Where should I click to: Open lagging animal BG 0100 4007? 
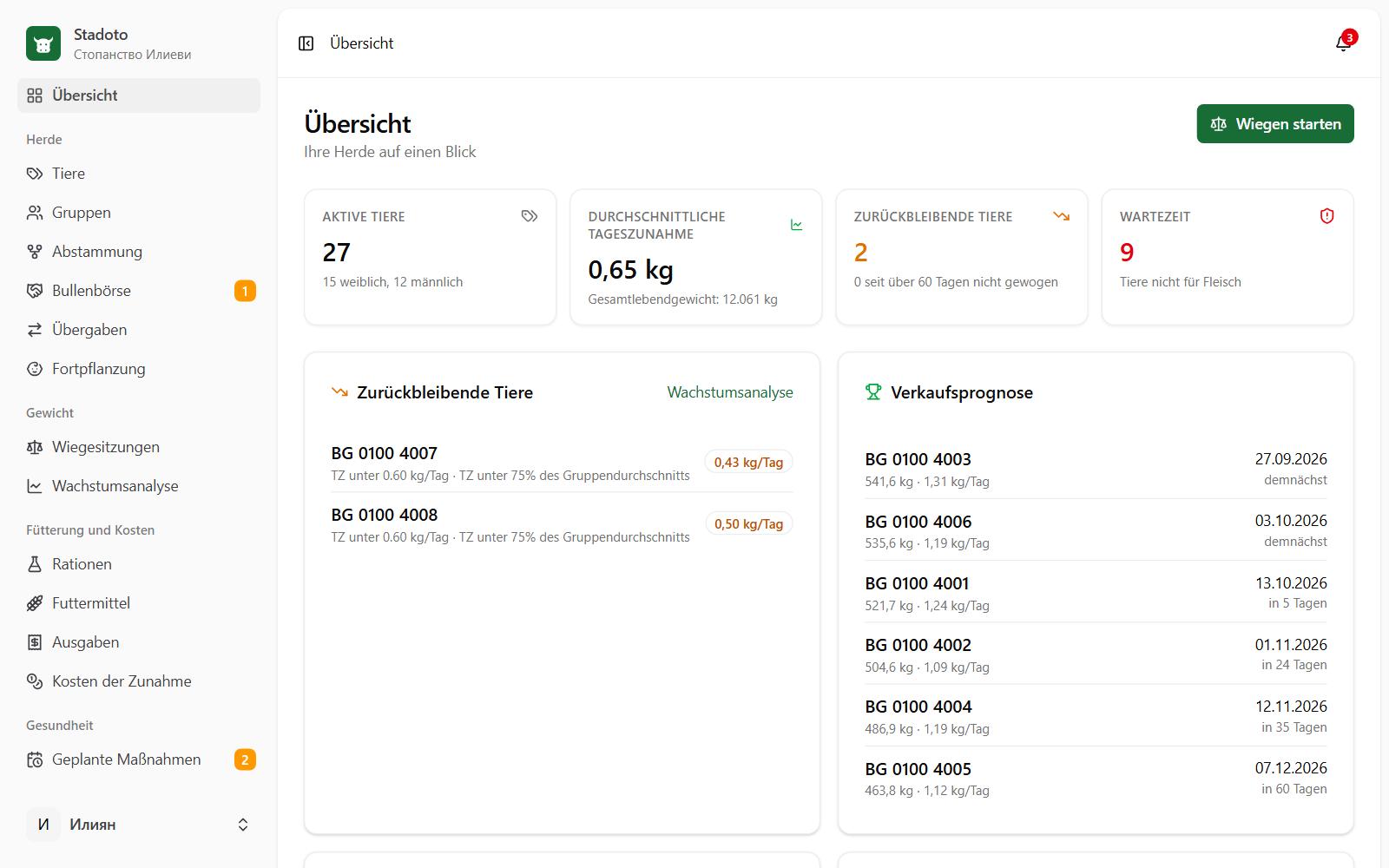pyautogui.click(x=562, y=463)
